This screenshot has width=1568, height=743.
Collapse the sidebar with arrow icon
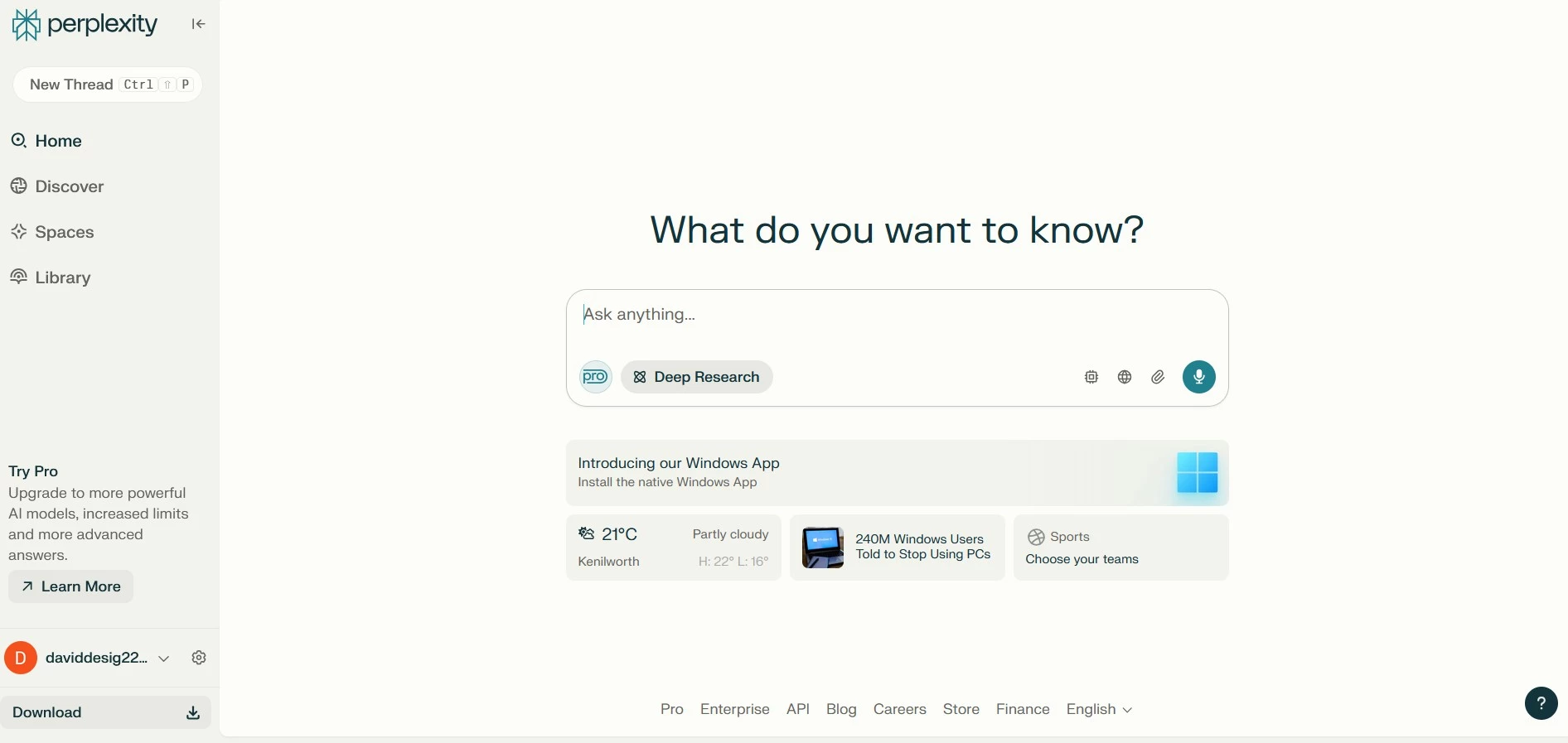198,24
